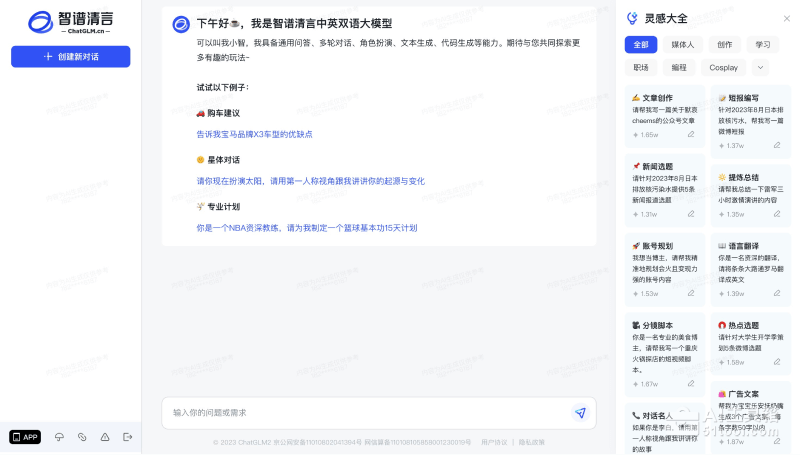Click the send message paper-plane icon

point(580,412)
